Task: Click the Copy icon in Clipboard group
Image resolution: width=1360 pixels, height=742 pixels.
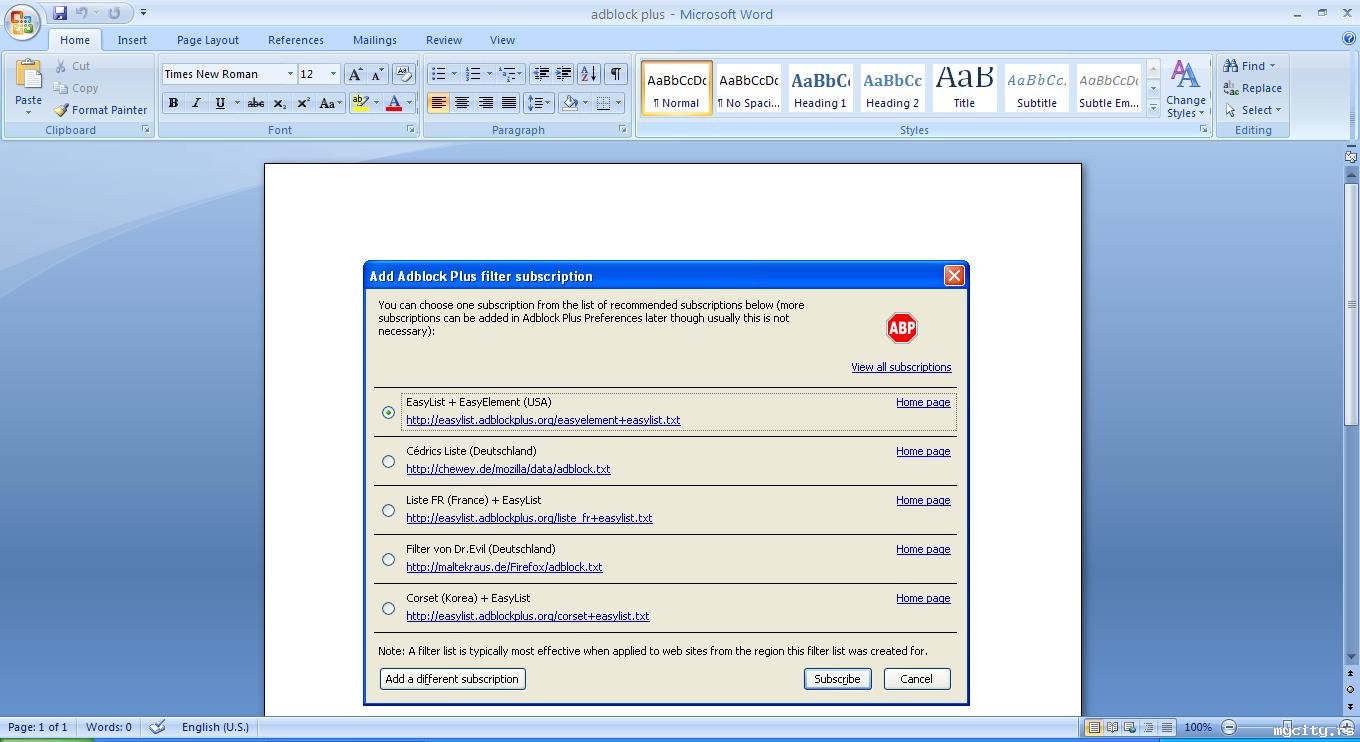Action: coord(62,88)
